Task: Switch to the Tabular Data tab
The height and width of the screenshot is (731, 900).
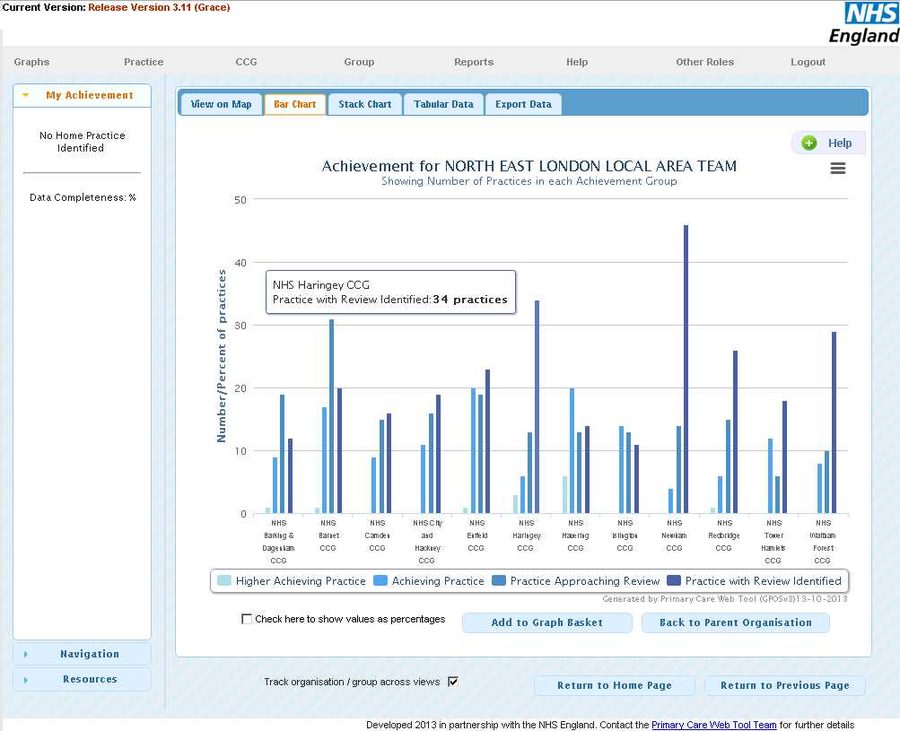Action: [x=444, y=104]
